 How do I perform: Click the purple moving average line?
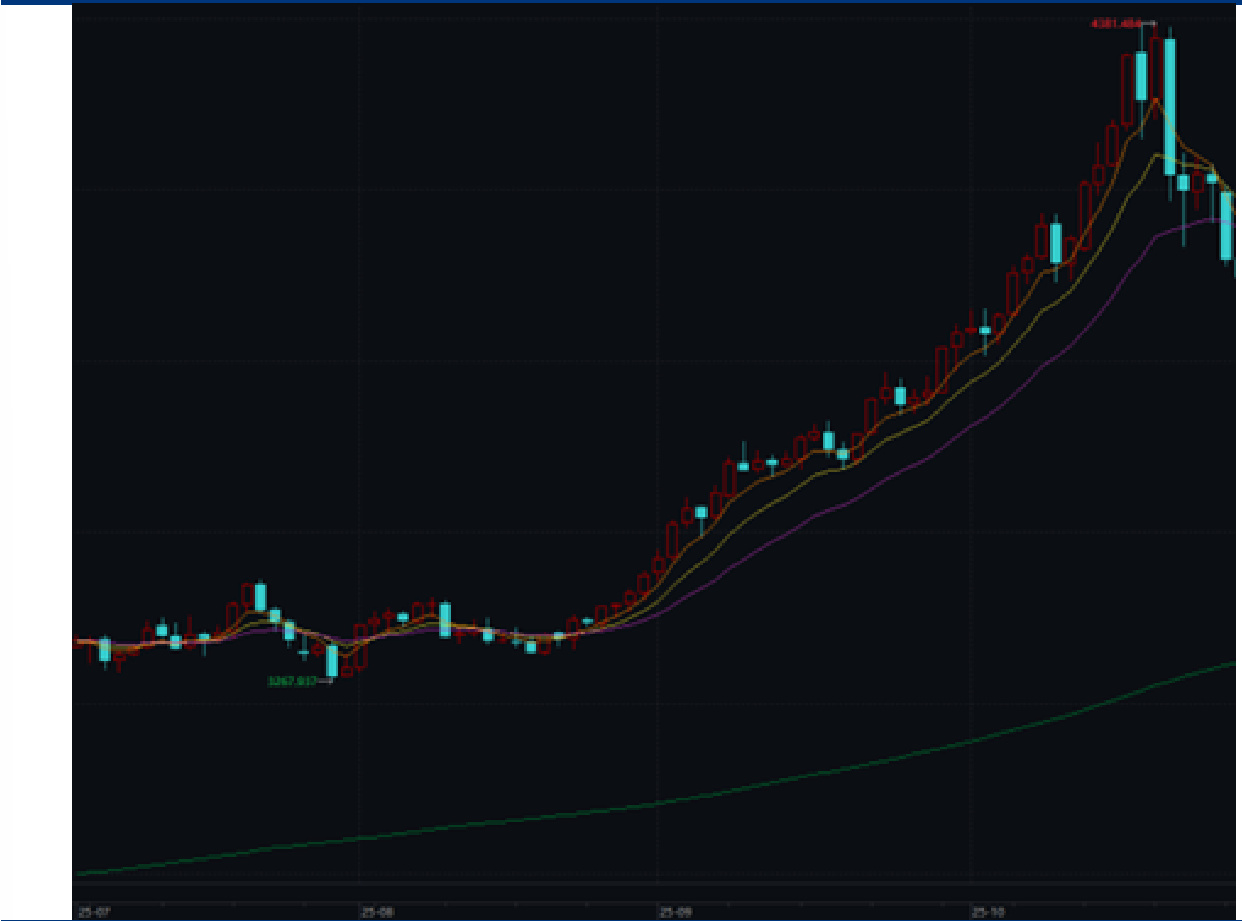900,470
